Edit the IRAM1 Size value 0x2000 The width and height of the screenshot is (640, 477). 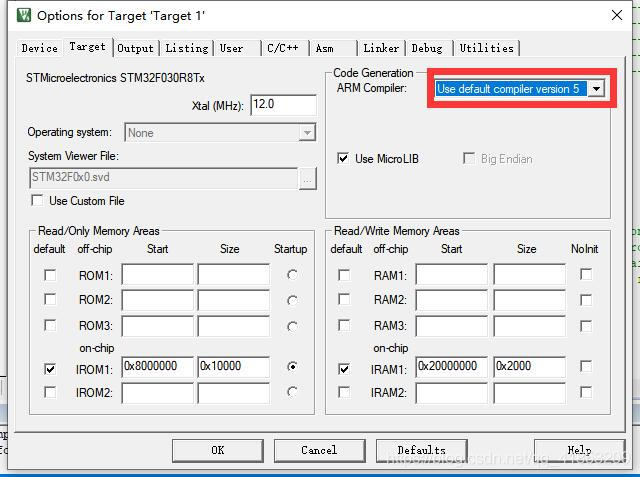(529, 367)
